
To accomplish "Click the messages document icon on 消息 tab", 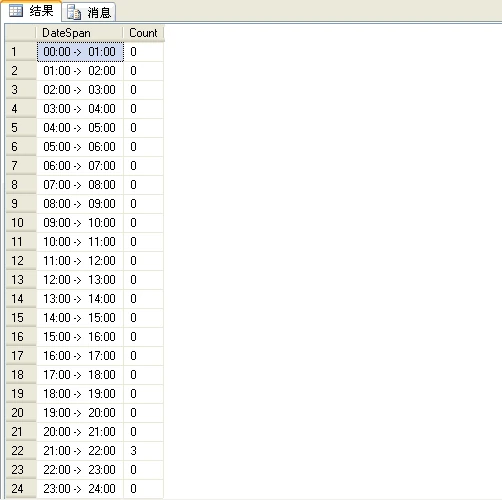I will [x=74, y=12].
